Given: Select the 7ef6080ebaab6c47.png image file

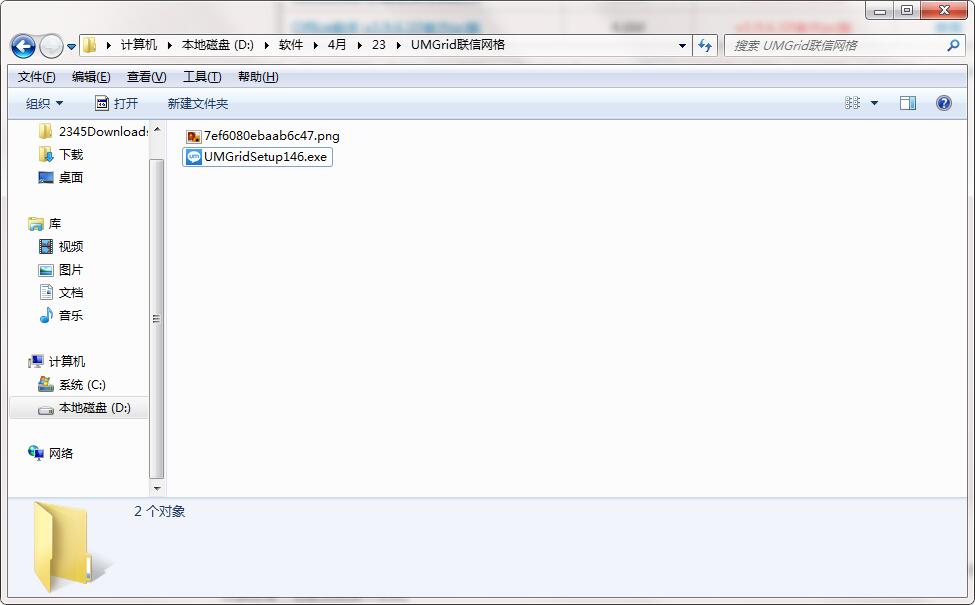Looking at the screenshot, I should tap(271, 136).
